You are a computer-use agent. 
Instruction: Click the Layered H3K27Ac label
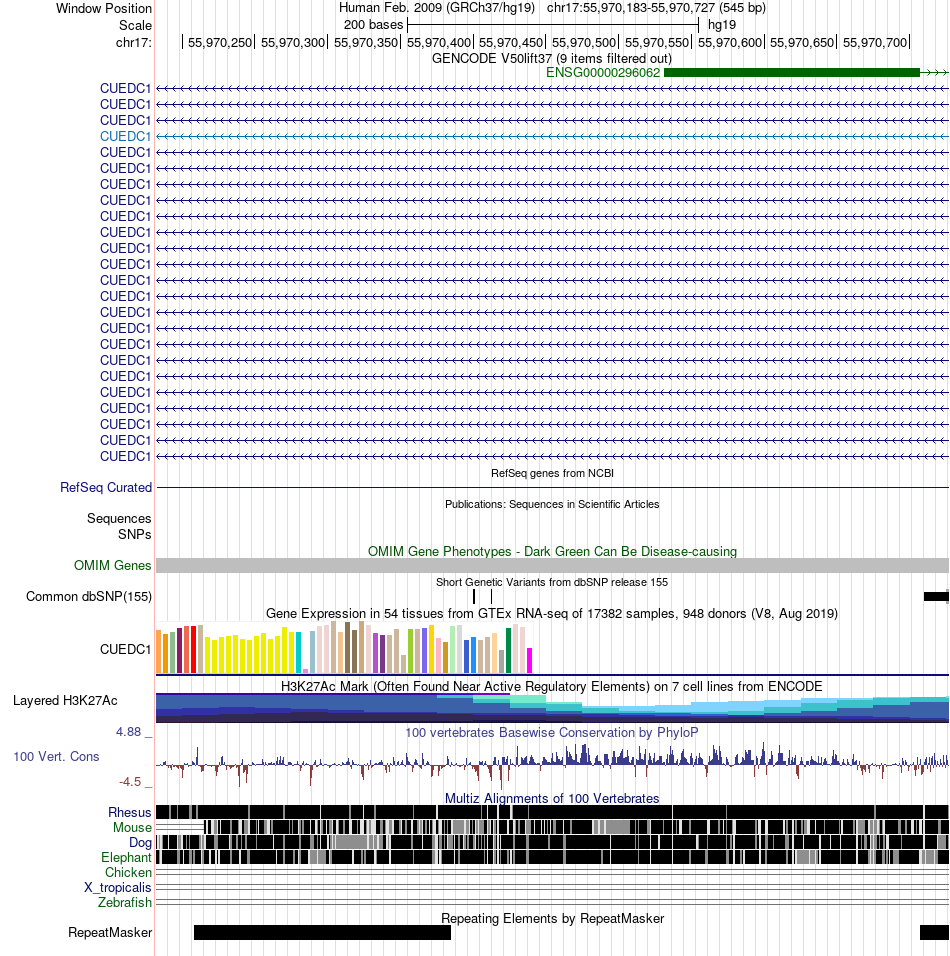(65, 701)
